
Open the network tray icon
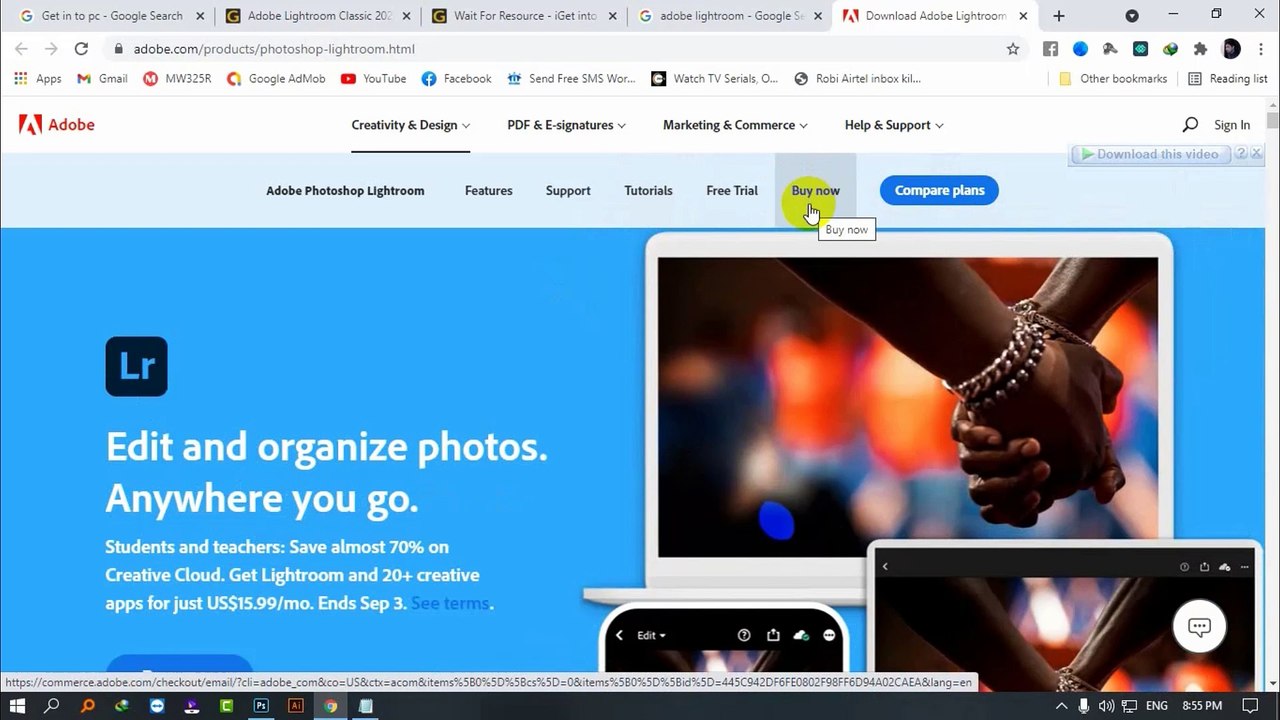click(x=1129, y=706)
